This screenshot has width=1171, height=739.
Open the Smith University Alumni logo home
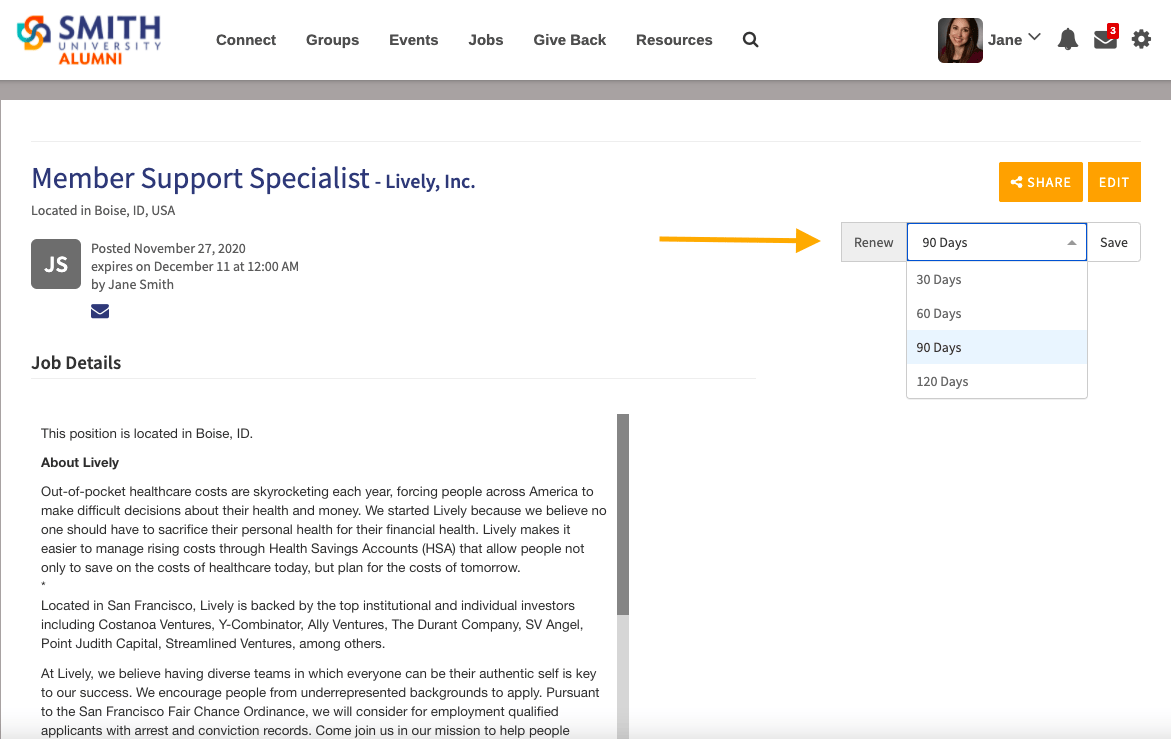tap(89, 40)
